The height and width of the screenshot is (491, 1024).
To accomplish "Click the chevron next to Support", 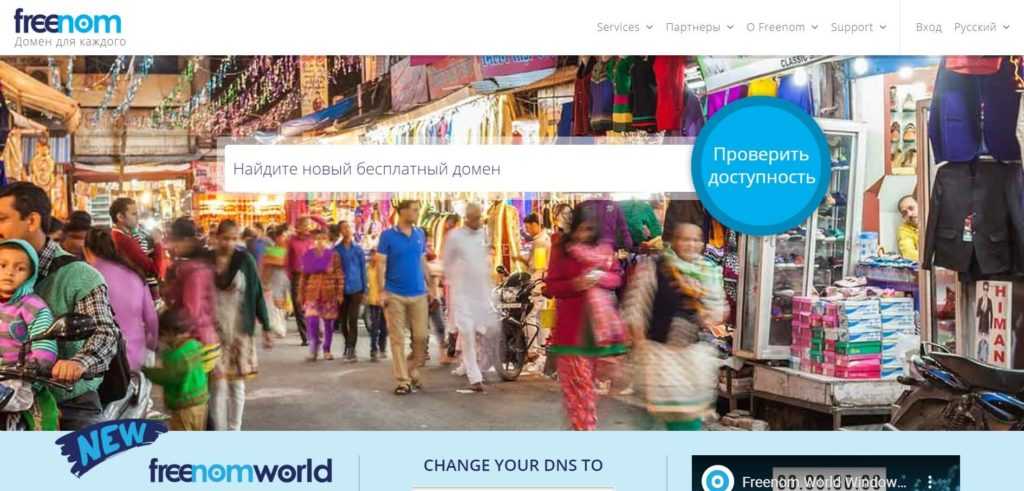I will click(883, 27).
